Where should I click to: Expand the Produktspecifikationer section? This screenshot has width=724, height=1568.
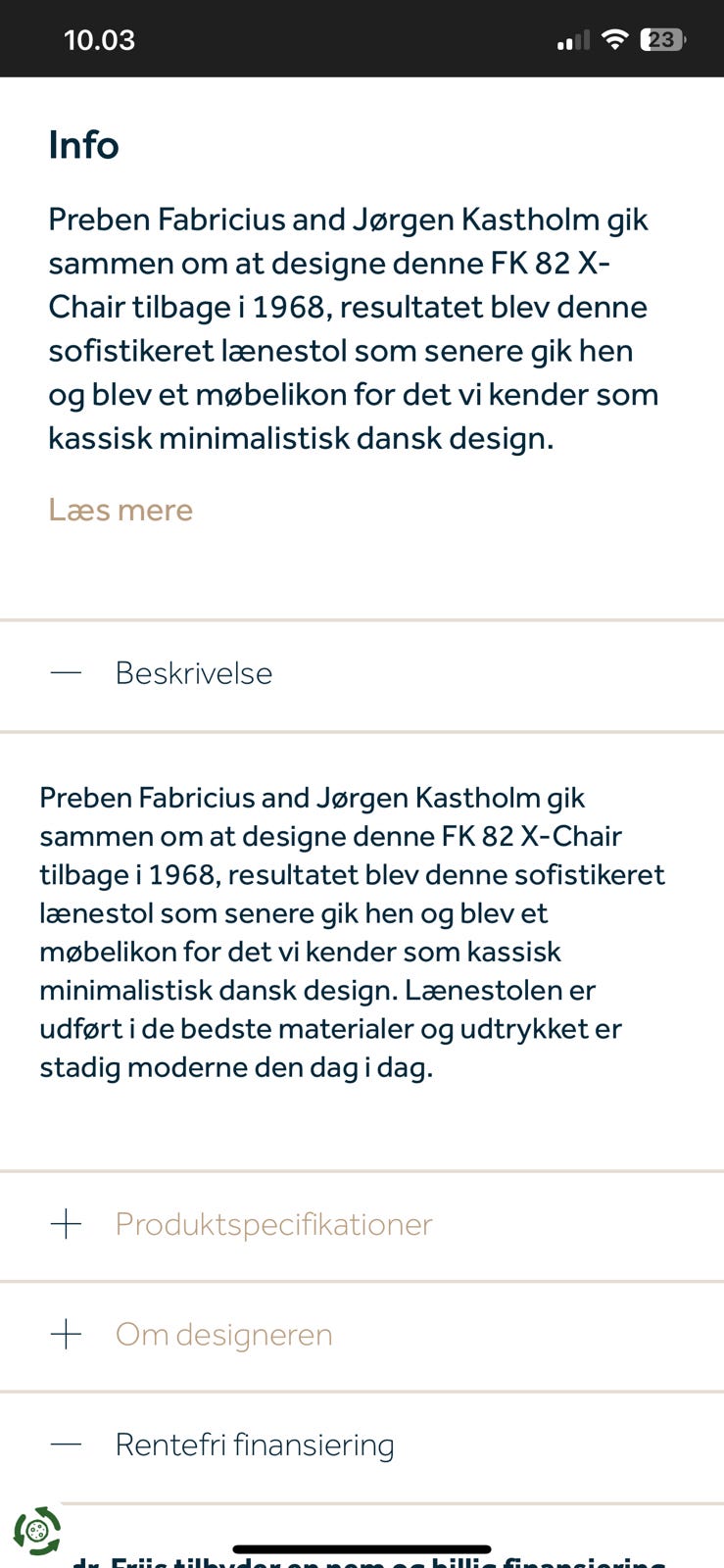274,1224
